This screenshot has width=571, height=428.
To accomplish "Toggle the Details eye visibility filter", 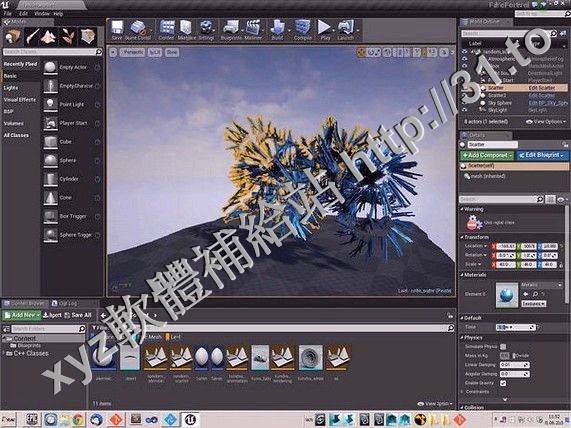I will pyautogui.click(x=560, y=199).
